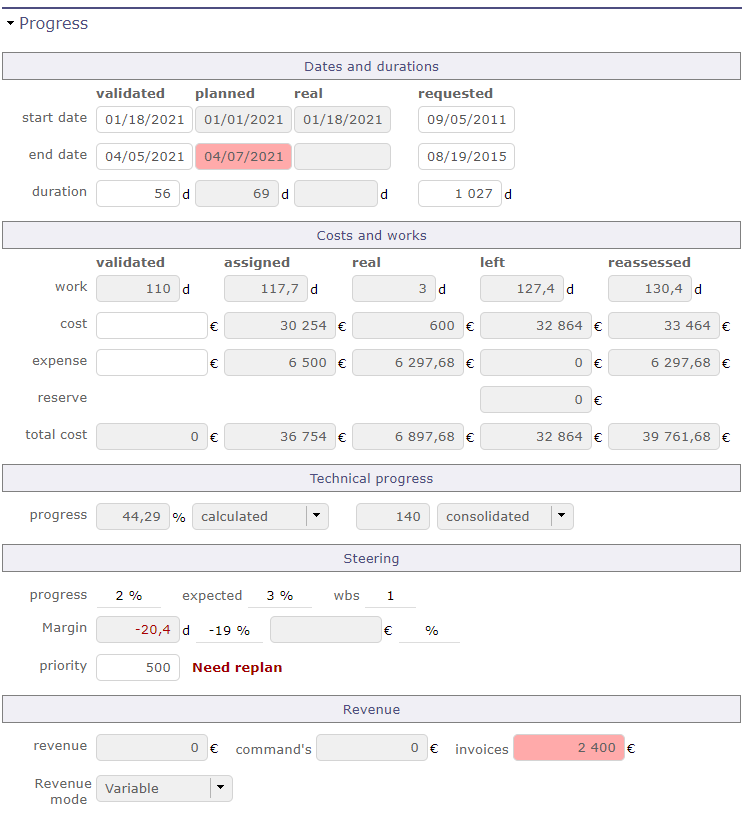Click the highlighted invoices amount 2 400
Viewport: 750px width, 818px height.
[x=568, y=747]
